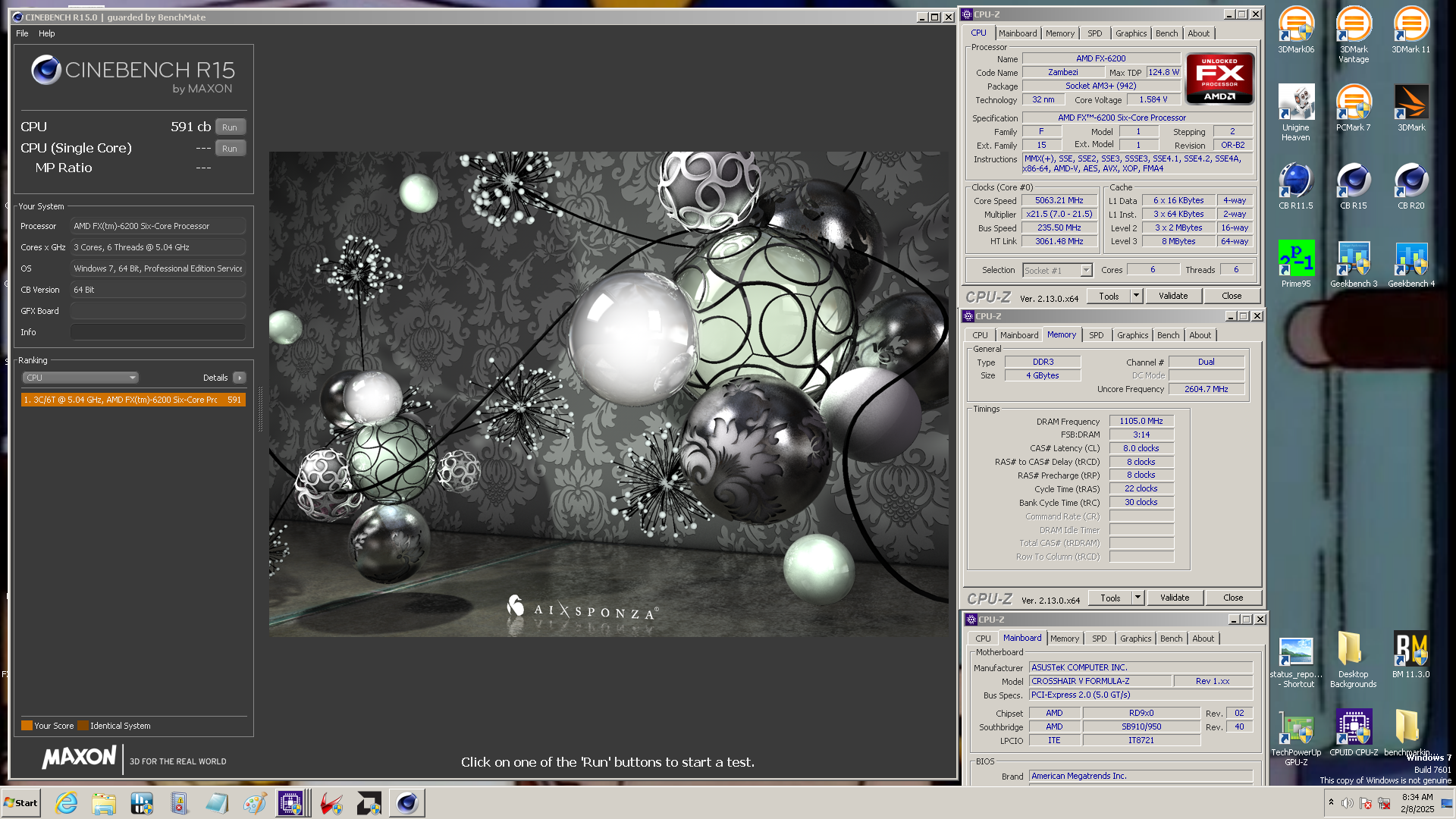Select the Prime95 desktop icon
This screenshot has width=1456, height=819.
(1296, 264)
